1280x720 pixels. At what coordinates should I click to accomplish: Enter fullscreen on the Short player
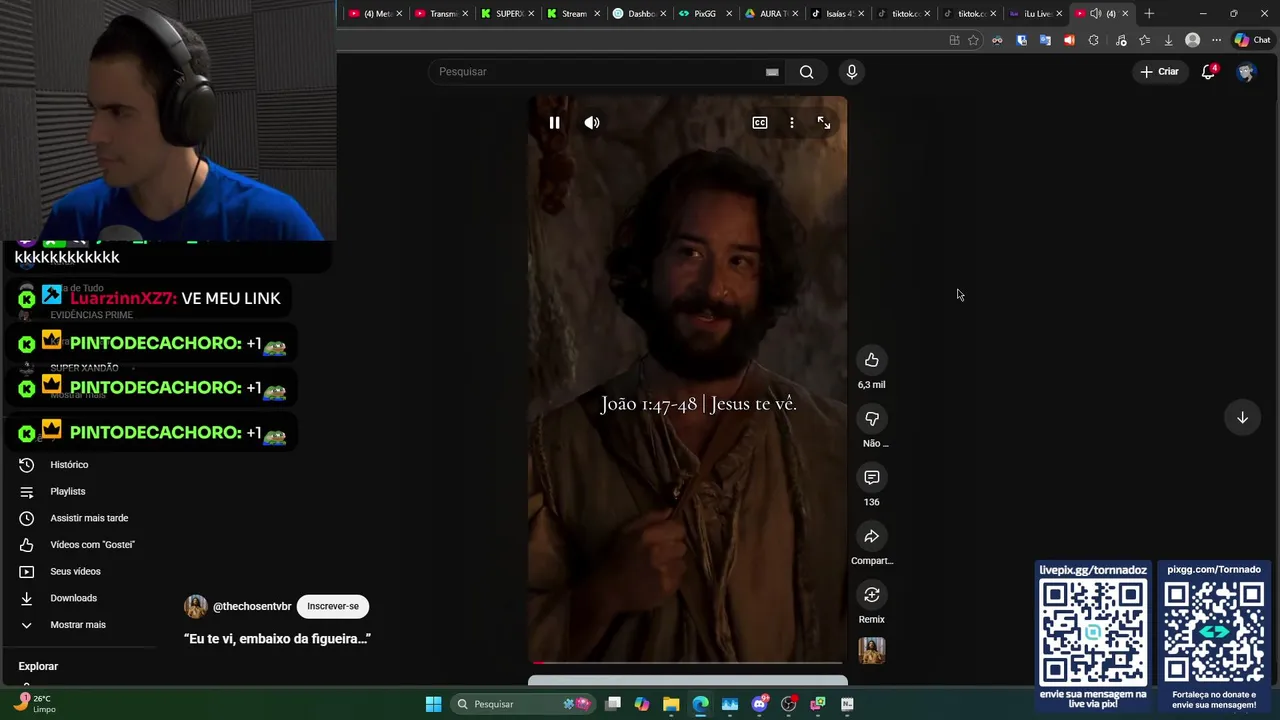click(824, 123)
